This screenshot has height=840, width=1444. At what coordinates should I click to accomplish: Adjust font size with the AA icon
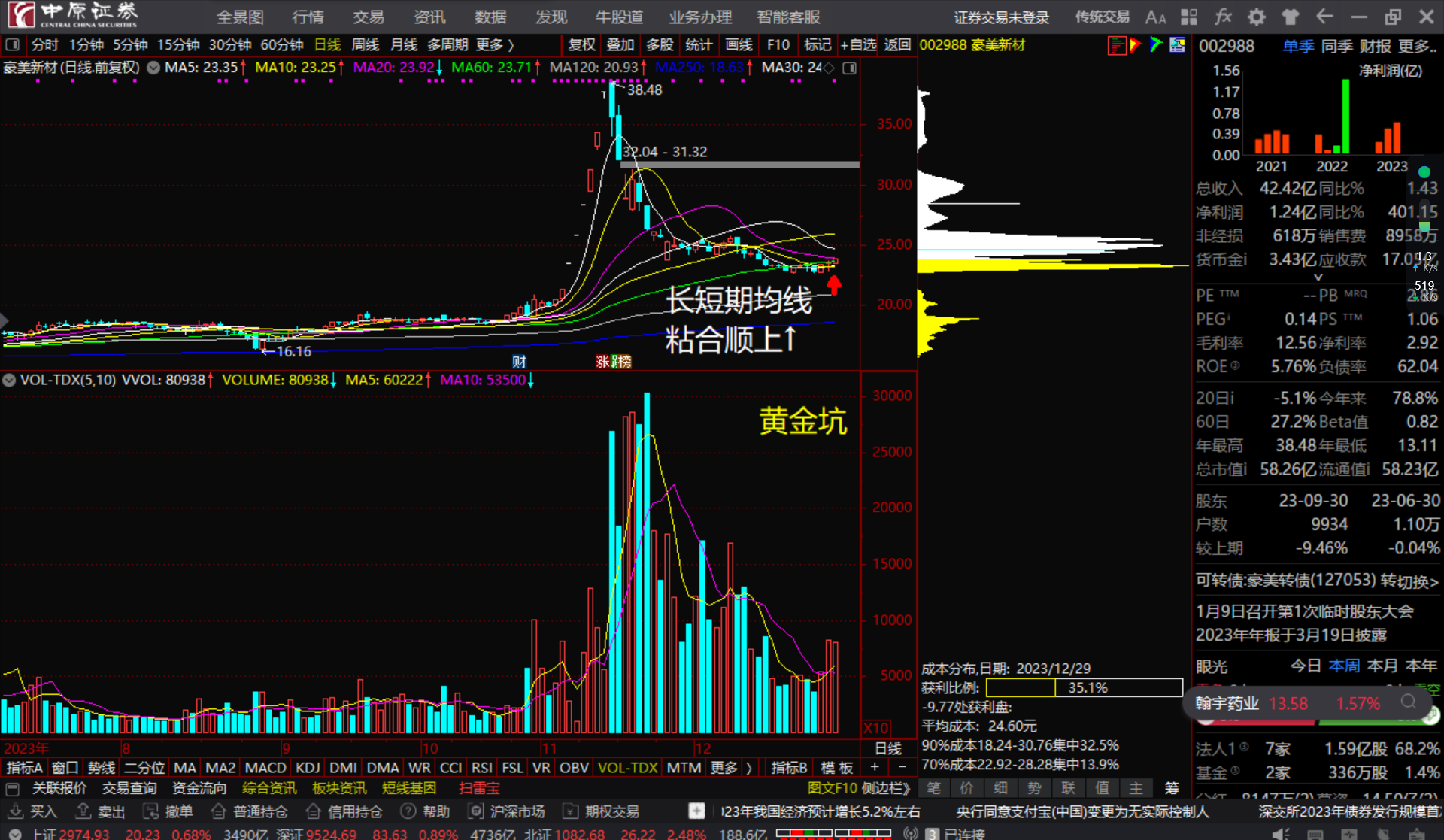coord(1156,16)
